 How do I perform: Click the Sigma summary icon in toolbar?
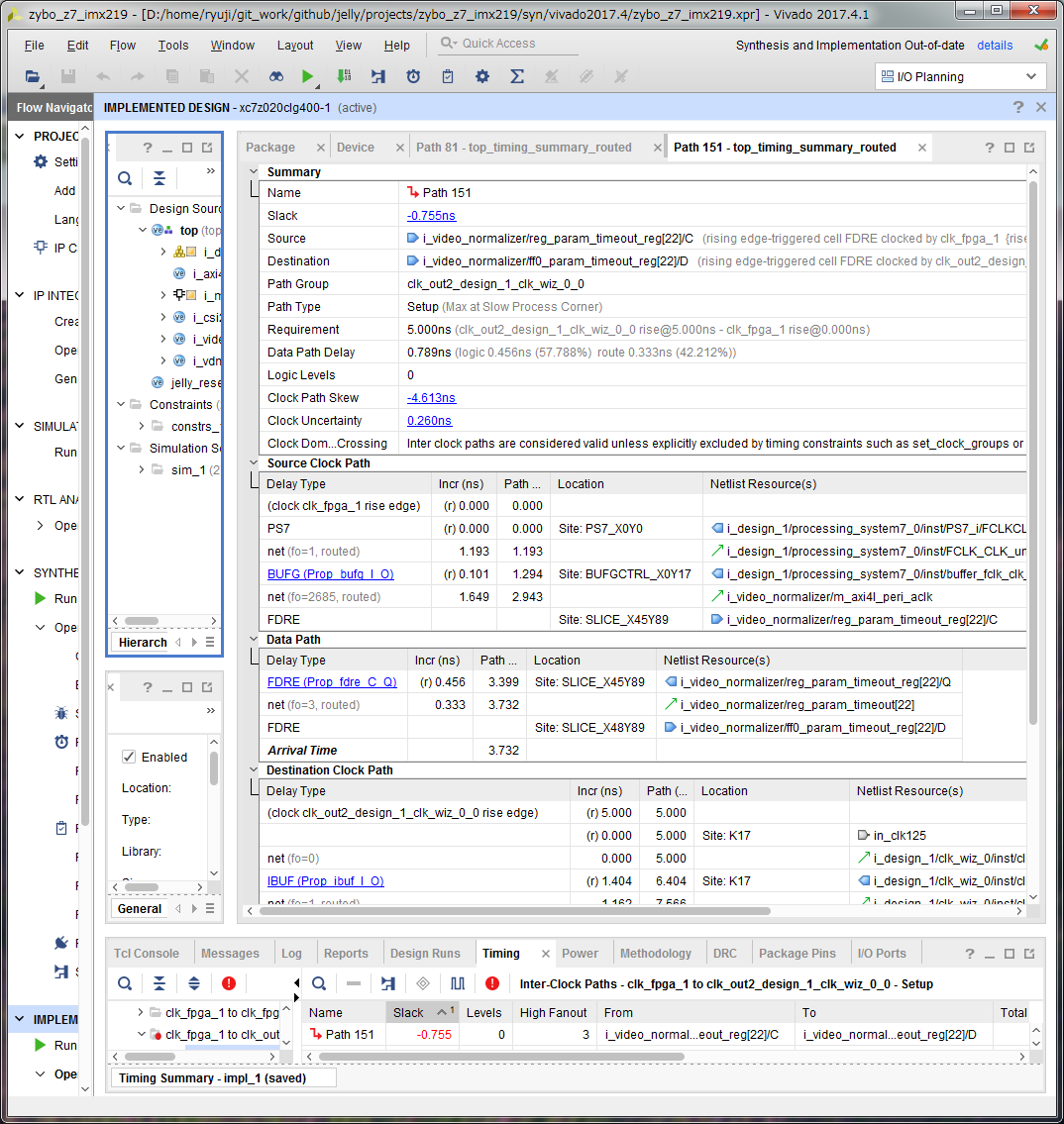[x=517, y=76]
